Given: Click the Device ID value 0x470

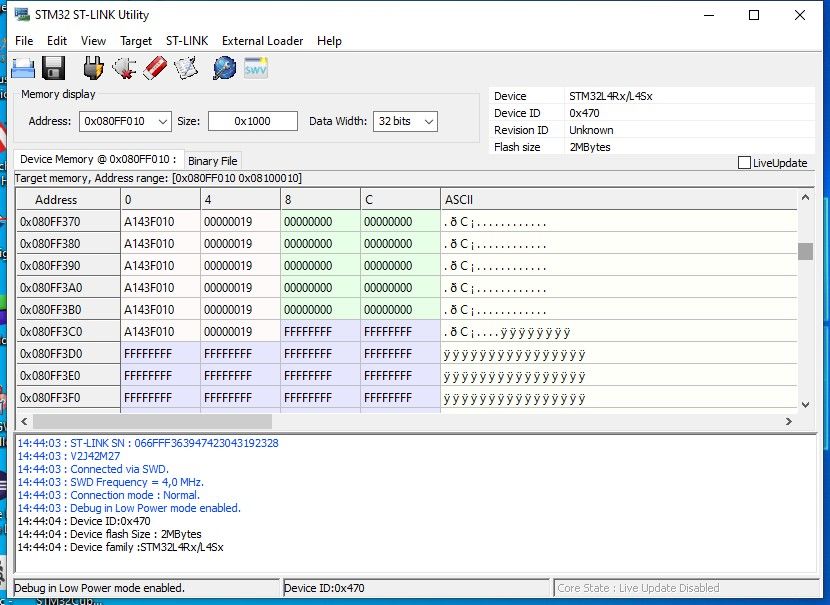Looking at the screenshot, I should point(584,113).
